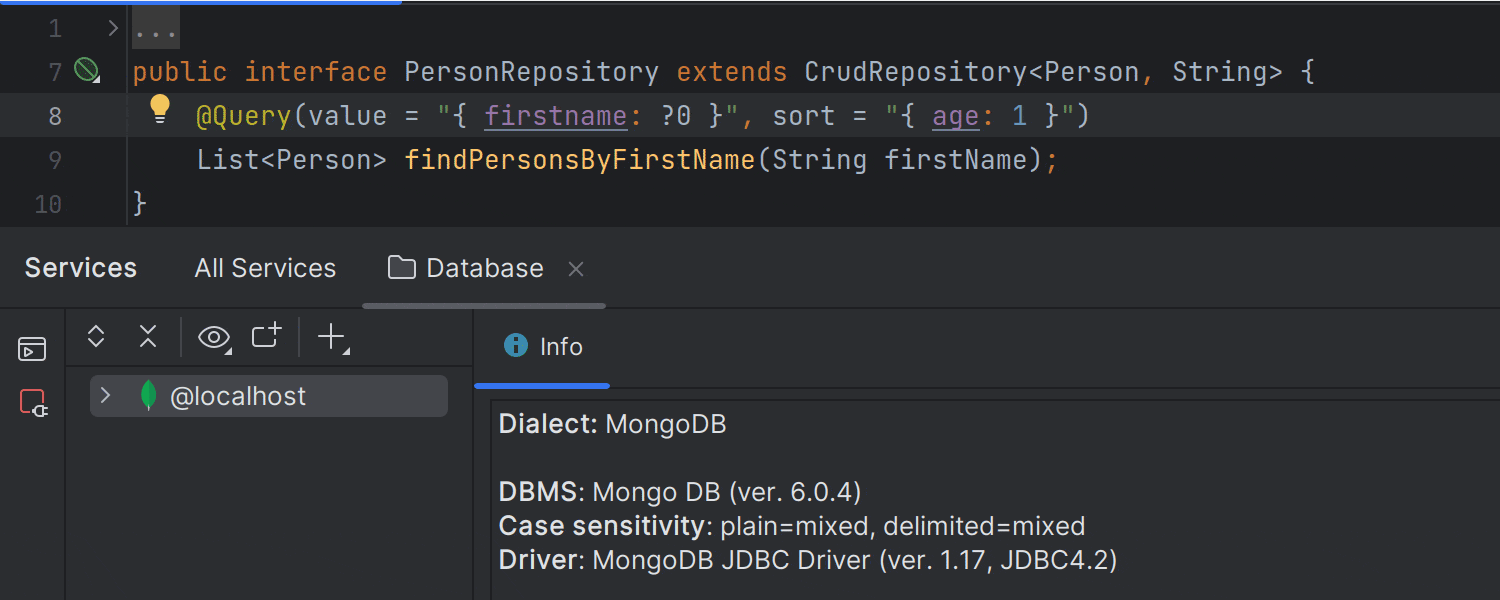
Task: Click the Services panel header label
Action: click(80, 267)
